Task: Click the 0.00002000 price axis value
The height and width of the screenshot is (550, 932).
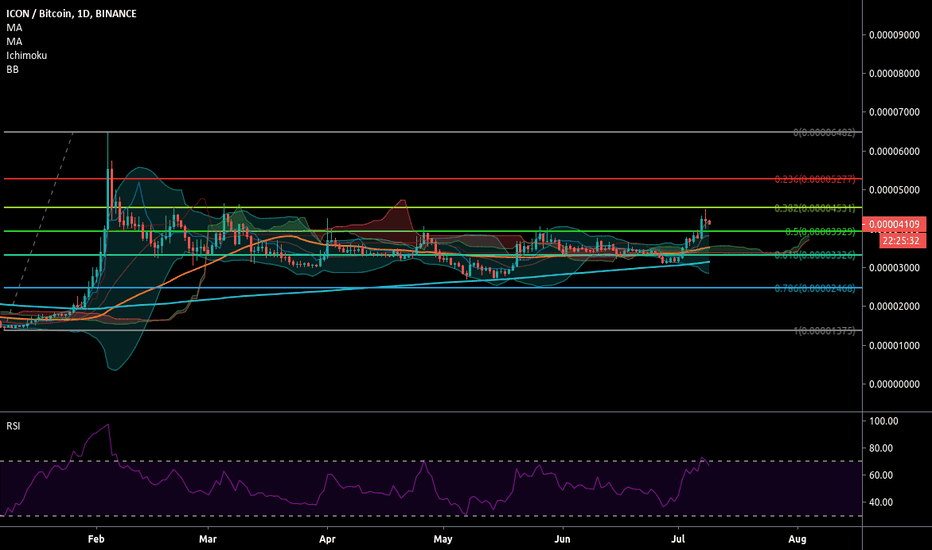Action: pos(895,307)
